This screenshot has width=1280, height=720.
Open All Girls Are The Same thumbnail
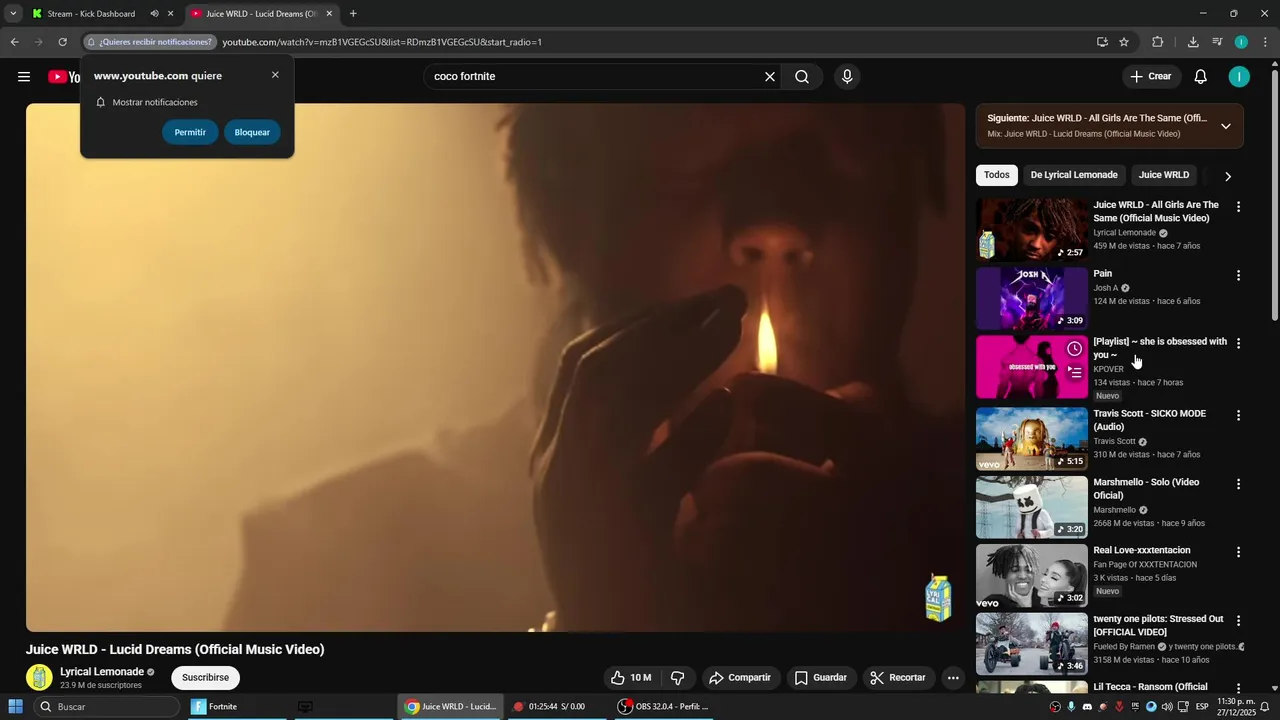click(1031, 230)
